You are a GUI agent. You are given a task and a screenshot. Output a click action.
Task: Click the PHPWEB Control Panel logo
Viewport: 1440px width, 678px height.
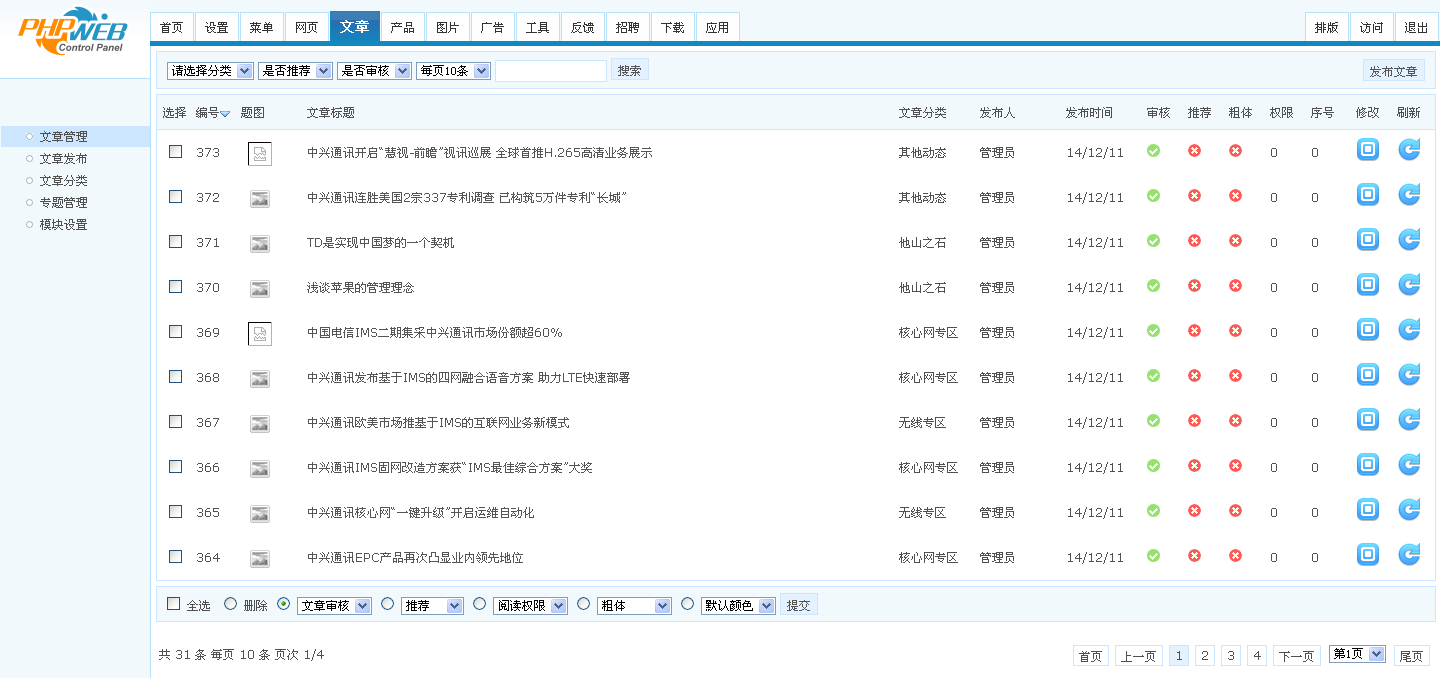(73, 31)
